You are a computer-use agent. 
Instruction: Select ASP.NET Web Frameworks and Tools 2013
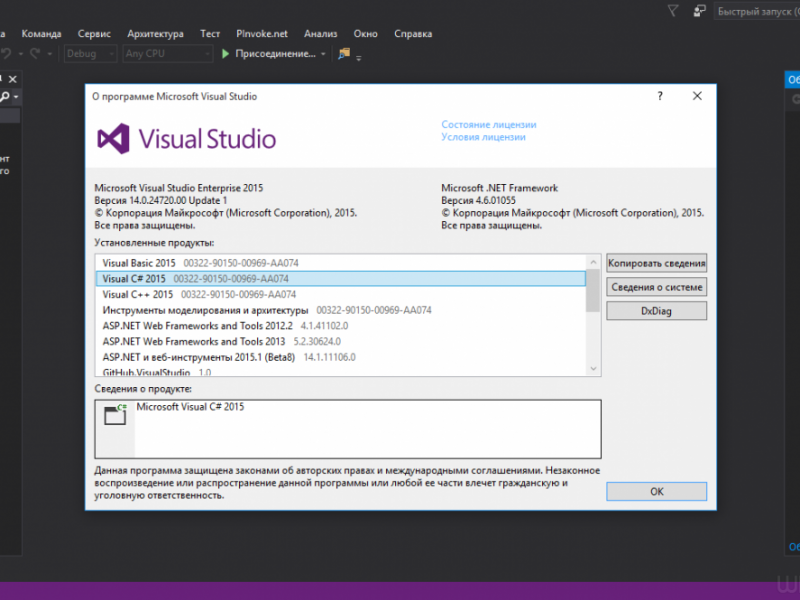pyautogui.click(x=340, y=341)
